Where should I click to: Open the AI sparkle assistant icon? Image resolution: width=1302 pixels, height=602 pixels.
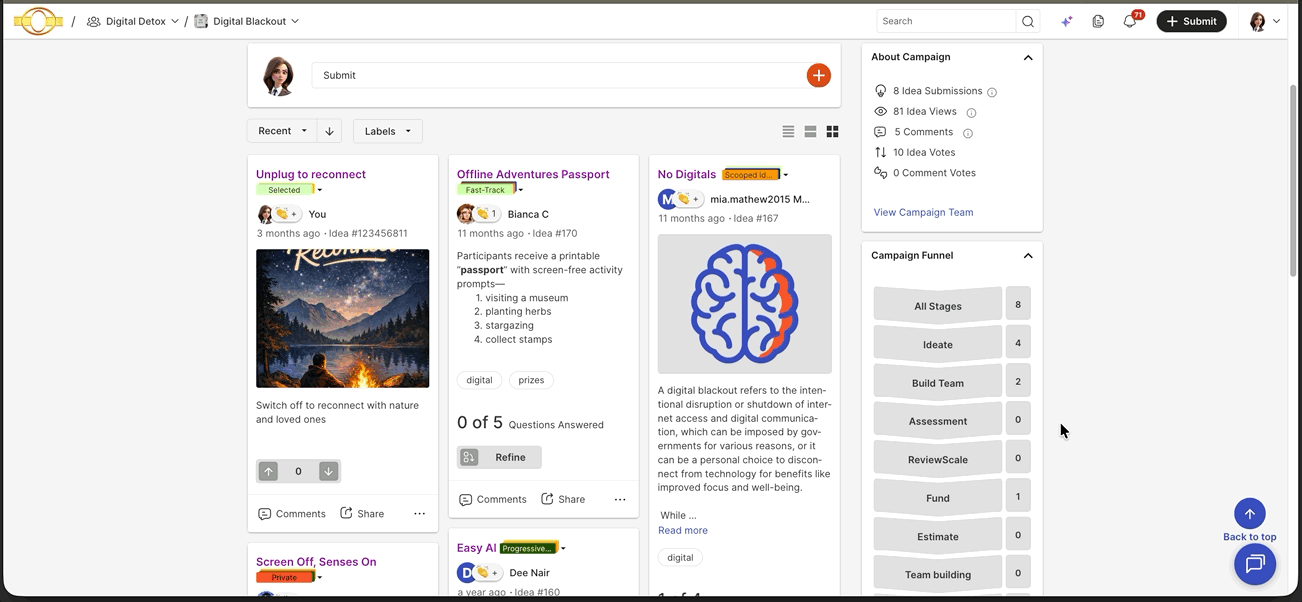[1067, 21]
